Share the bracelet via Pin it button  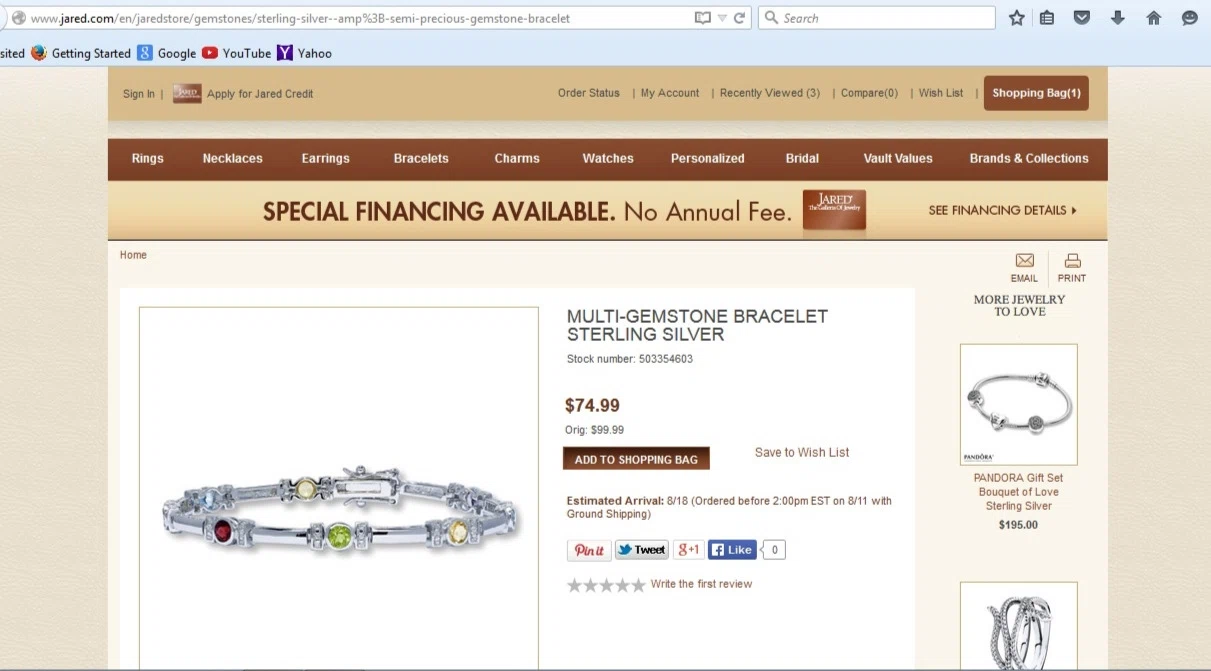589,550
